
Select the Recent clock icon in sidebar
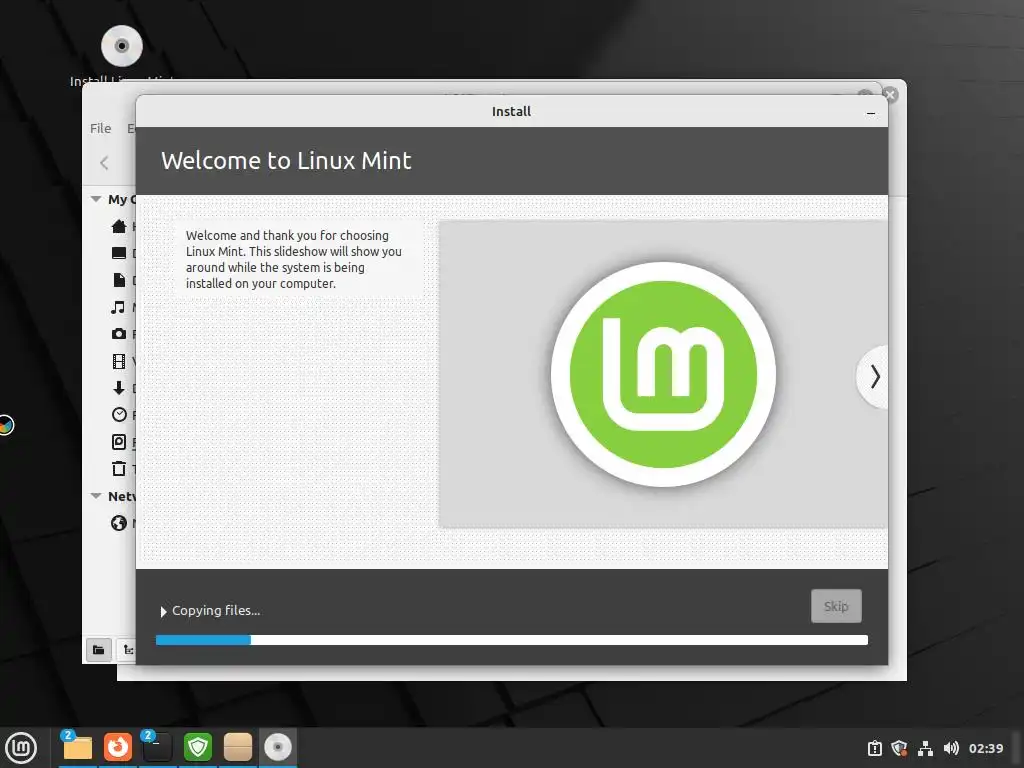119,415
